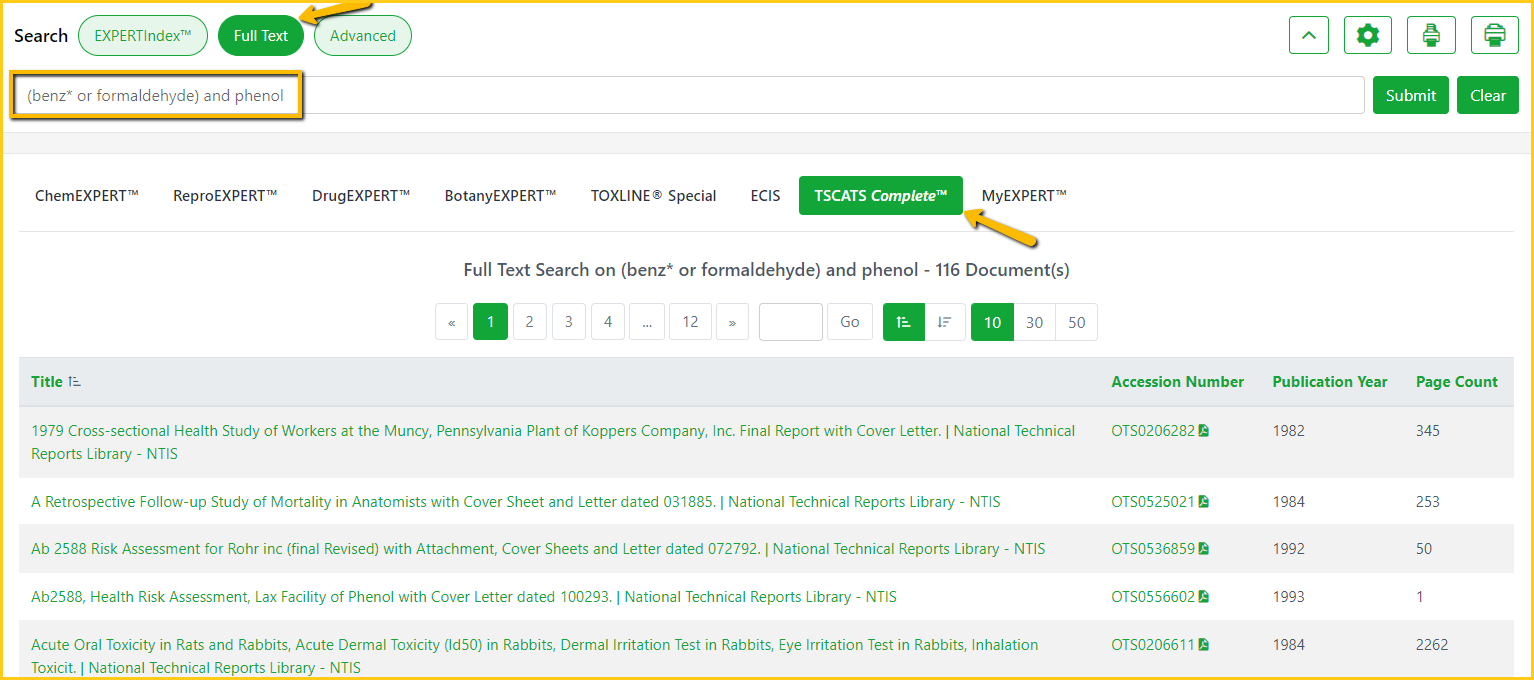Go to next page with » arrow

(x=732, y=322)
